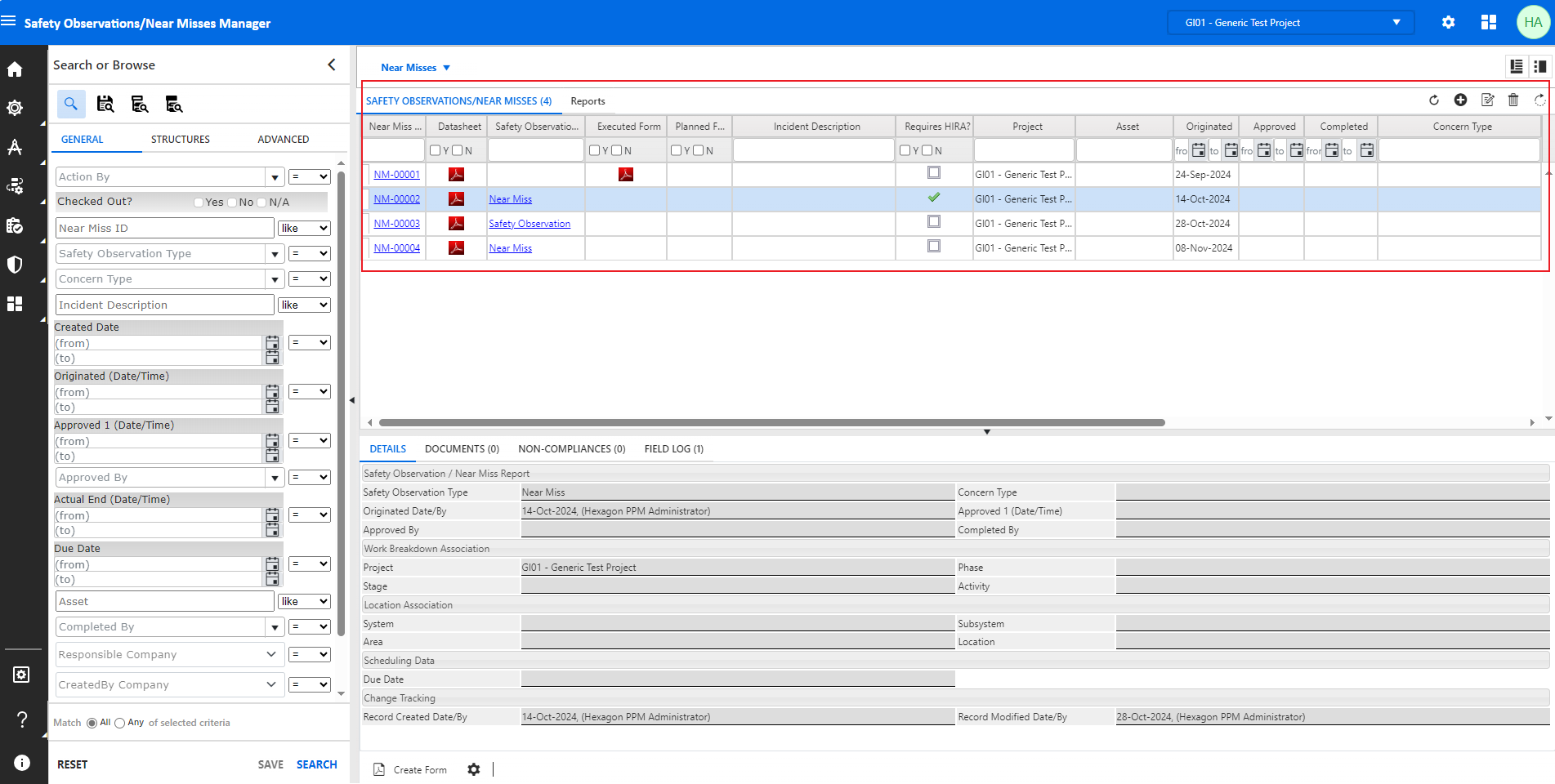Image resolution: width=1555 pixels, height=784 pixels.
Task: Click the home icon in left sidebar
Action: click(15, 69)
